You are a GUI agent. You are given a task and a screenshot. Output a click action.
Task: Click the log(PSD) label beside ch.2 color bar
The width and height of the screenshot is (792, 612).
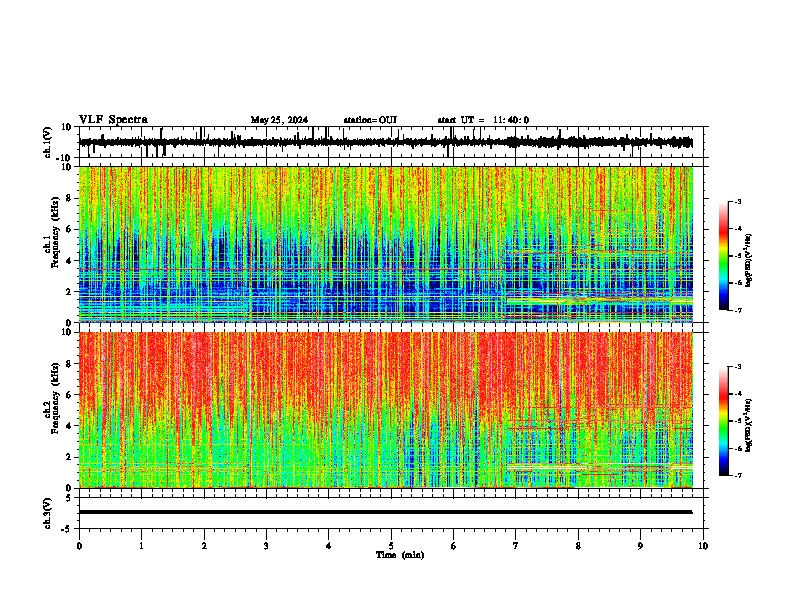pyautogui.click(x=749, y=425)
